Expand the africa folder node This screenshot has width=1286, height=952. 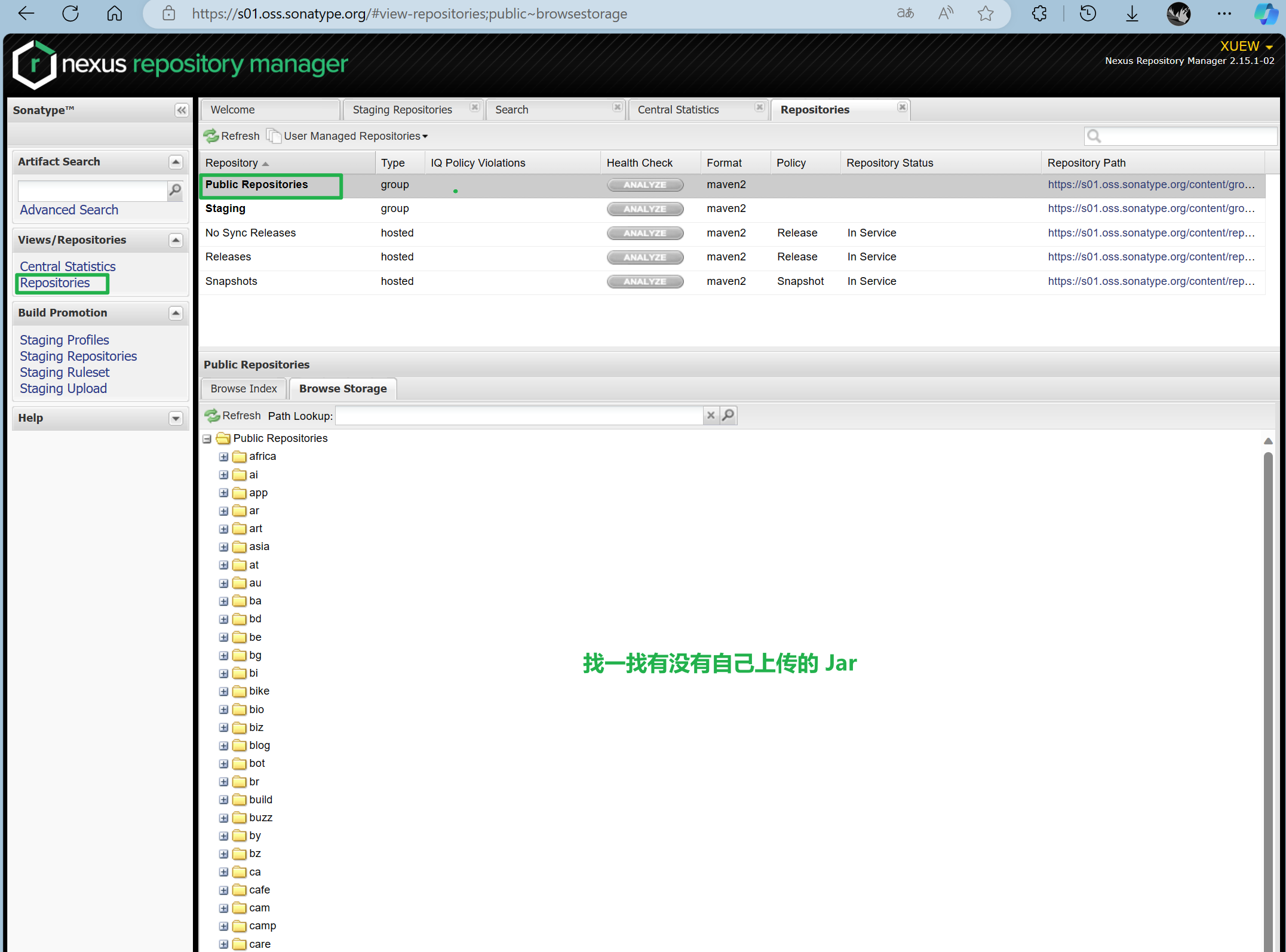pos(223,457)
